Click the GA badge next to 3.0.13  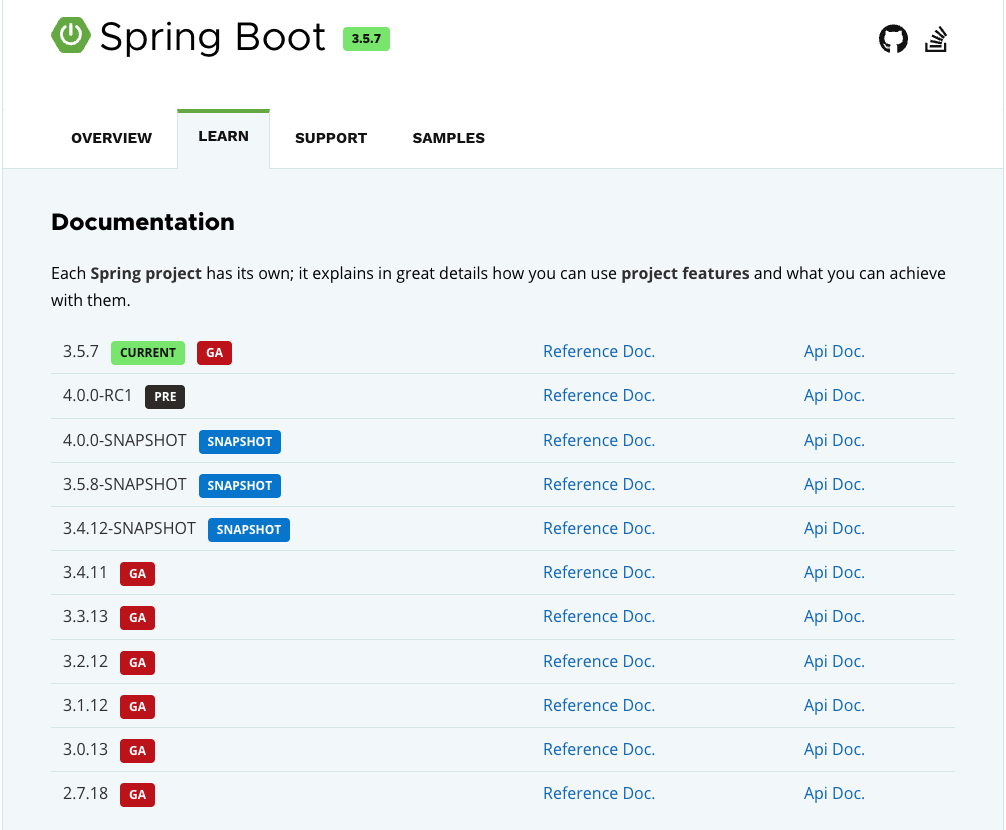(x=137, y=750)
